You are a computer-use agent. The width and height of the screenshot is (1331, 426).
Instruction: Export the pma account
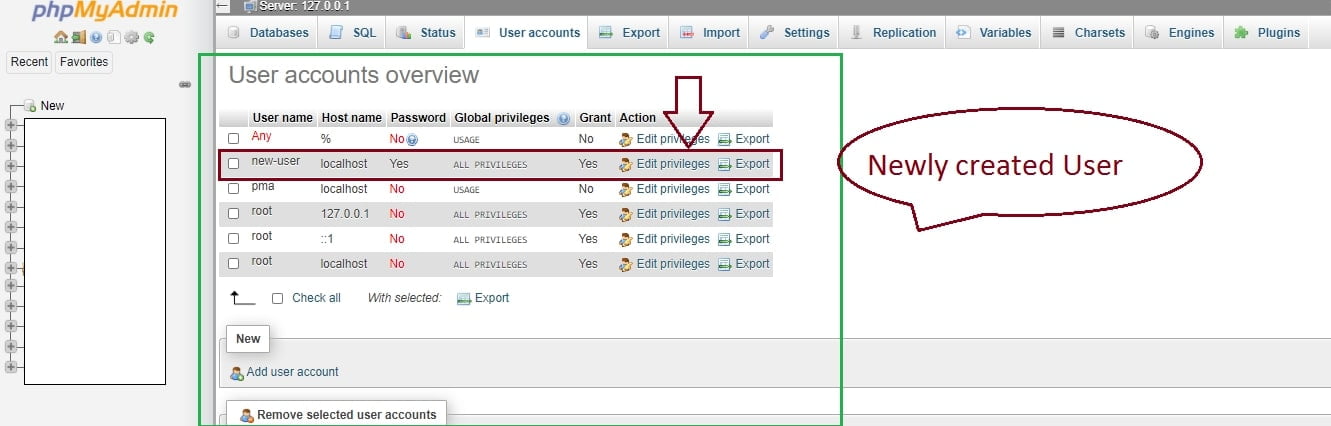pyautogui.click(x=744, y=189)
